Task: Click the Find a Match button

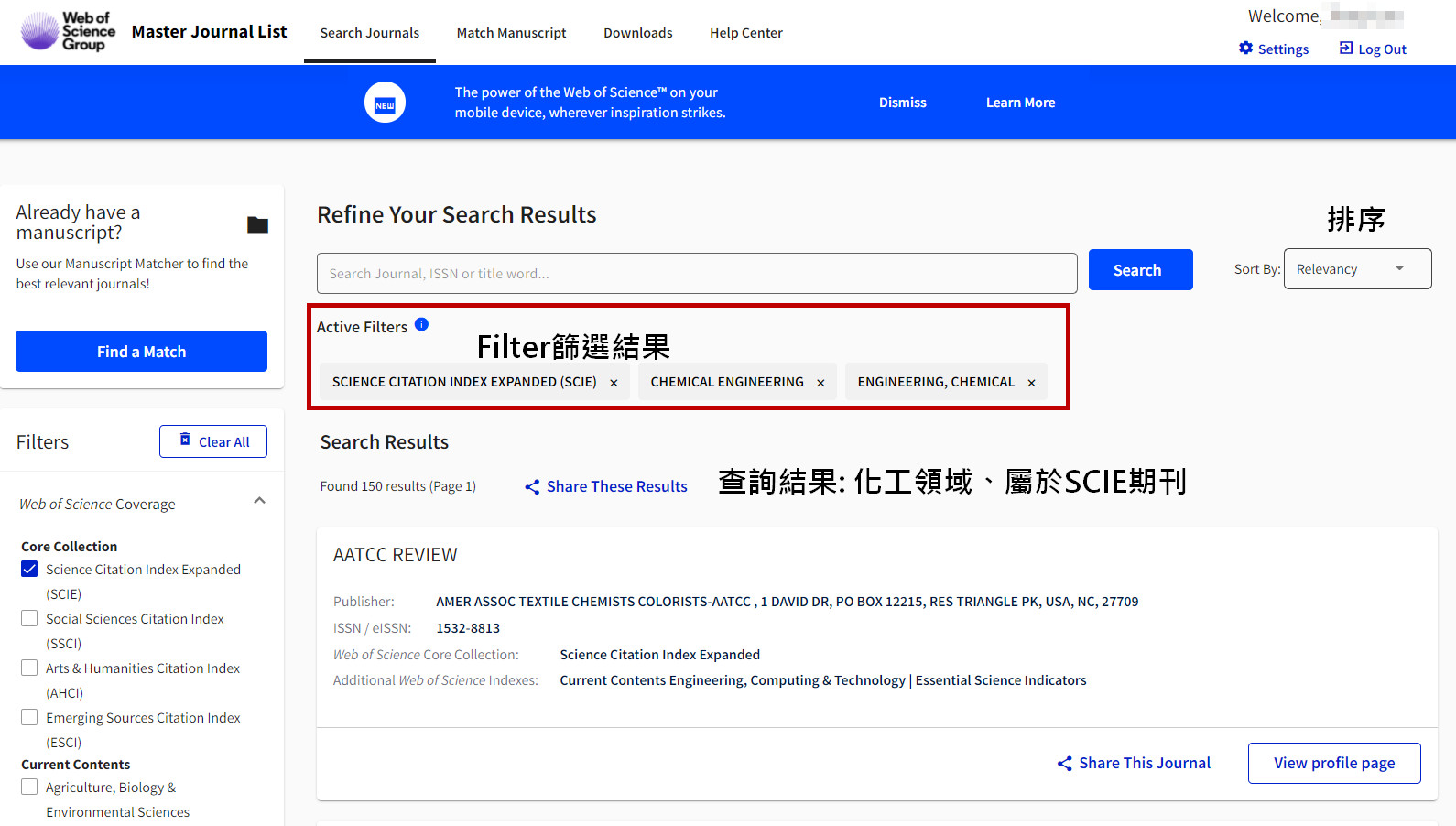Action: tap(141, 351)
